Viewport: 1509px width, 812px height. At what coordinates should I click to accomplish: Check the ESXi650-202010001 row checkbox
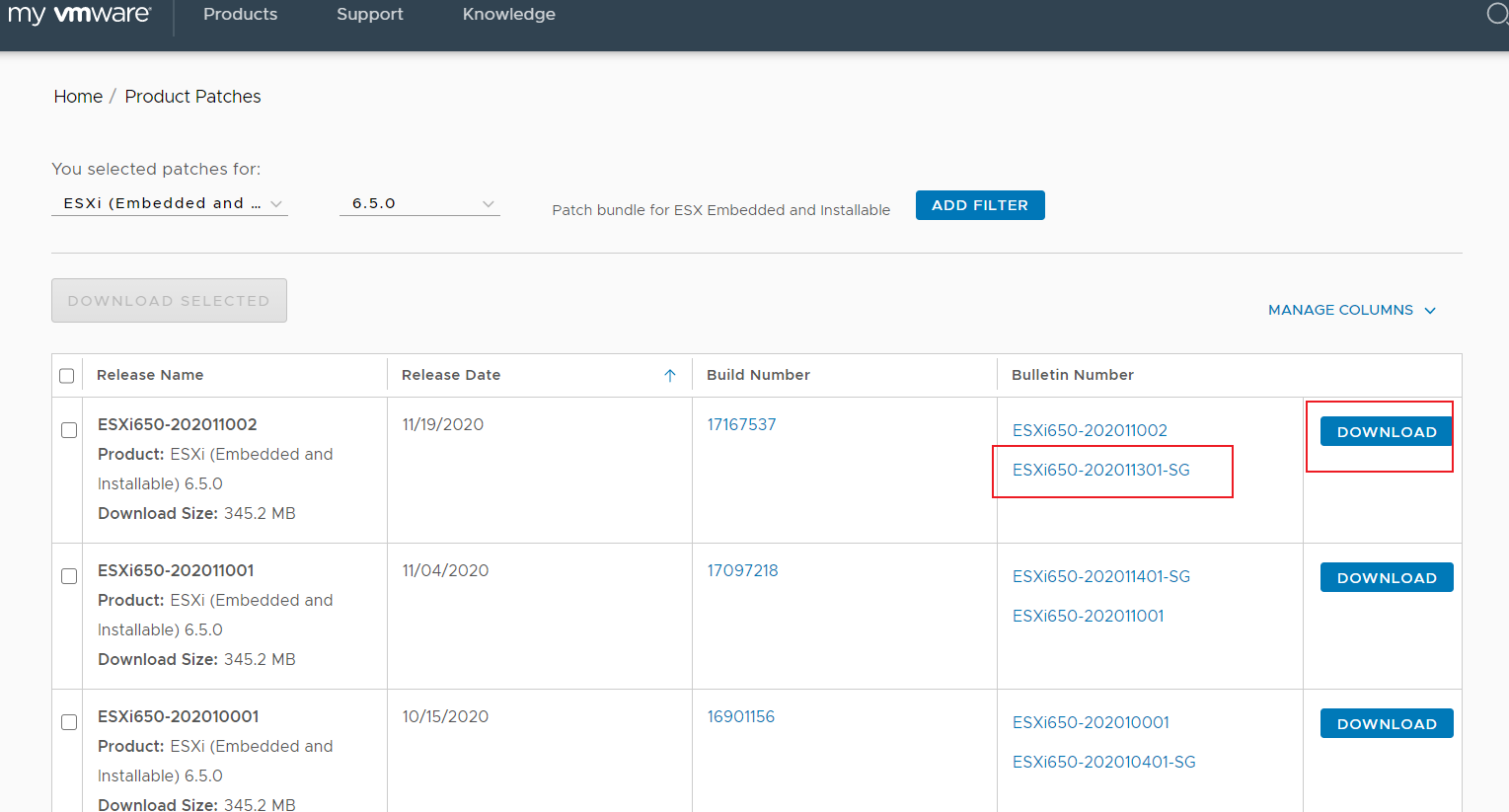pos(69,722)
